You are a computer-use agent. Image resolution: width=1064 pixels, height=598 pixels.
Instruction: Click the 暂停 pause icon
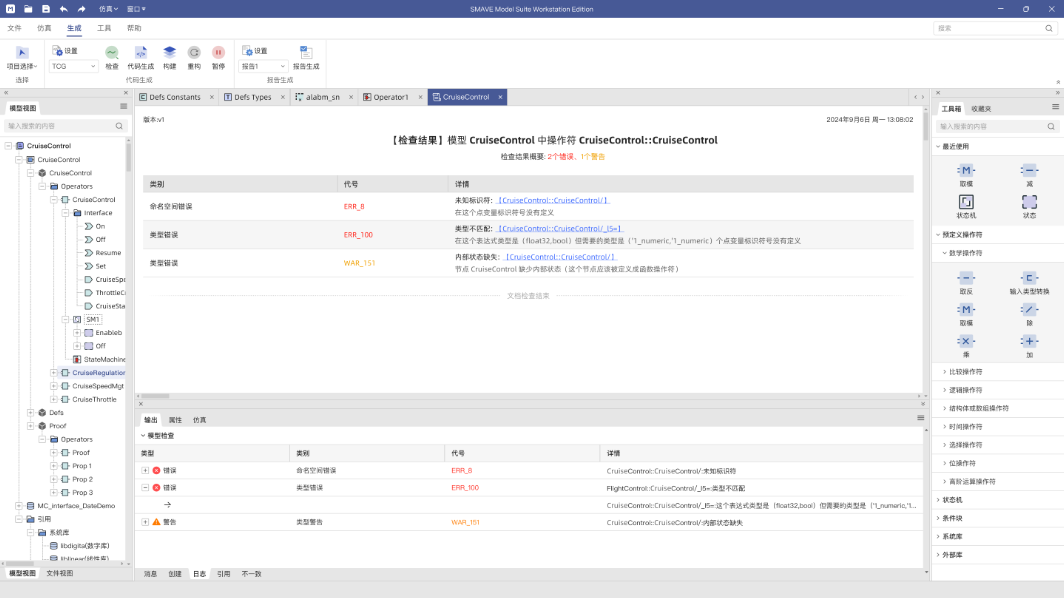click(218, 52)
